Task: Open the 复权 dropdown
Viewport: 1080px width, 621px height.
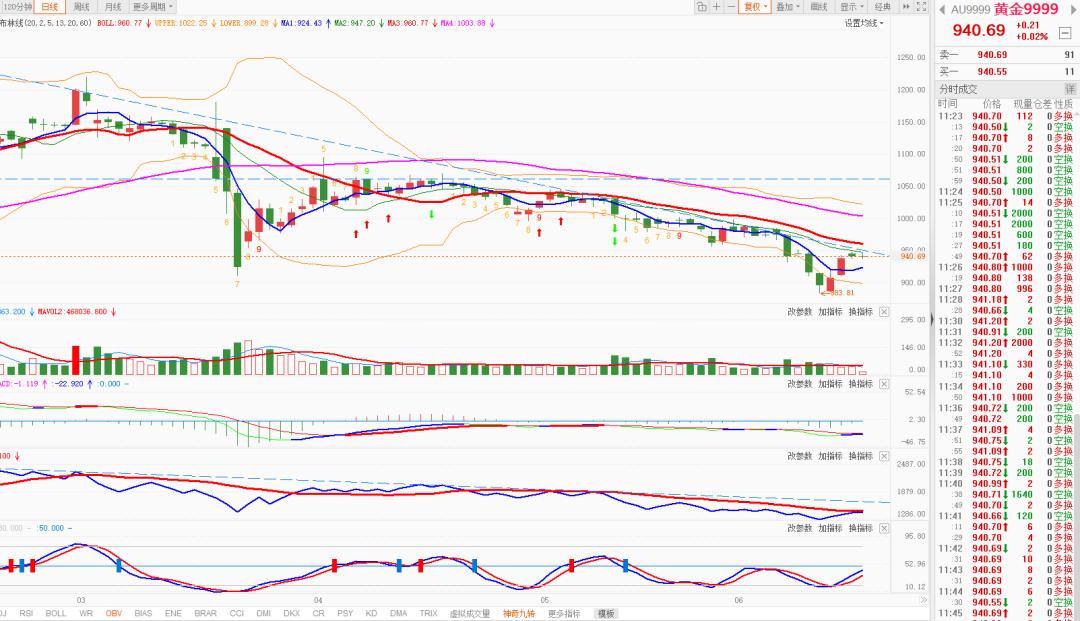Action: point(755,7)
